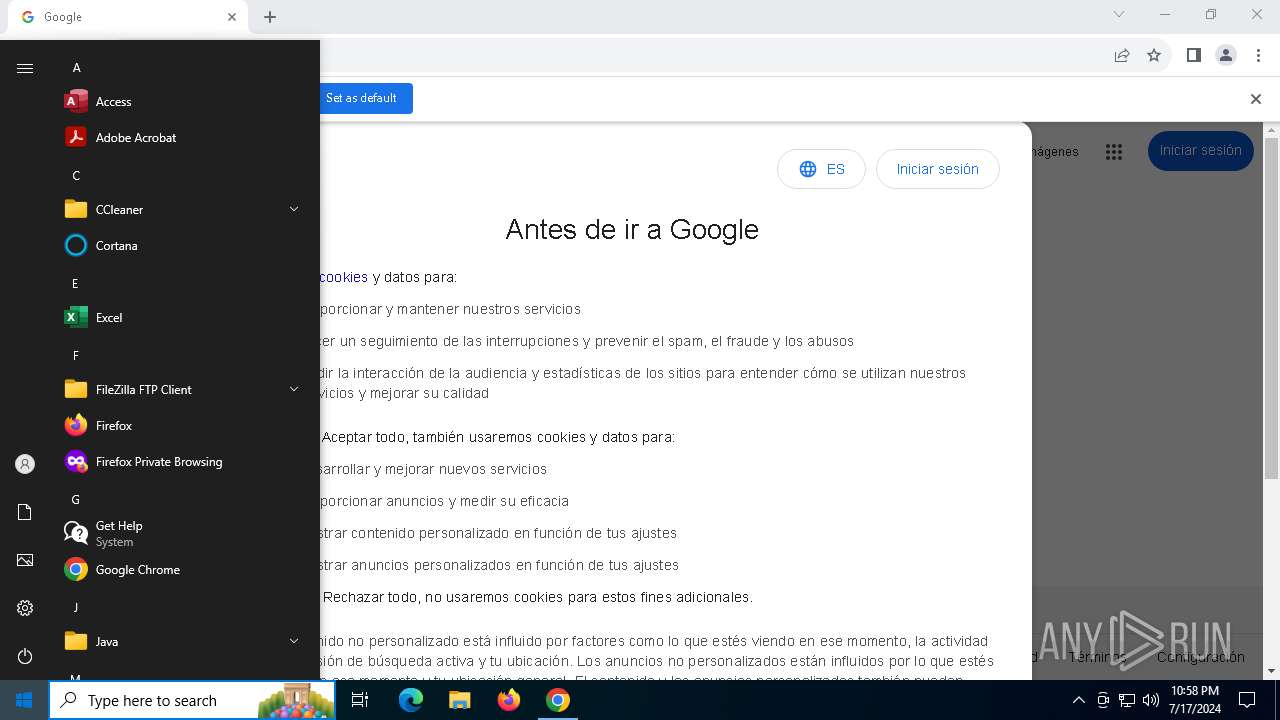Open a new Chrome tab
This screenshot has width=1280, height=720.
tap(270, 17)
